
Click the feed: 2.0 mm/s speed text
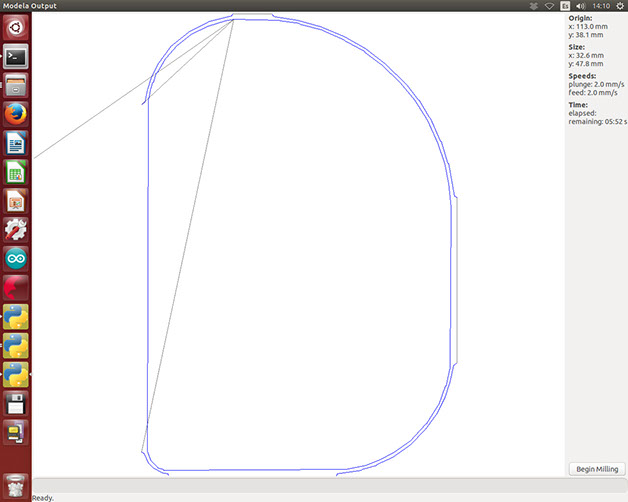point(593,93)
